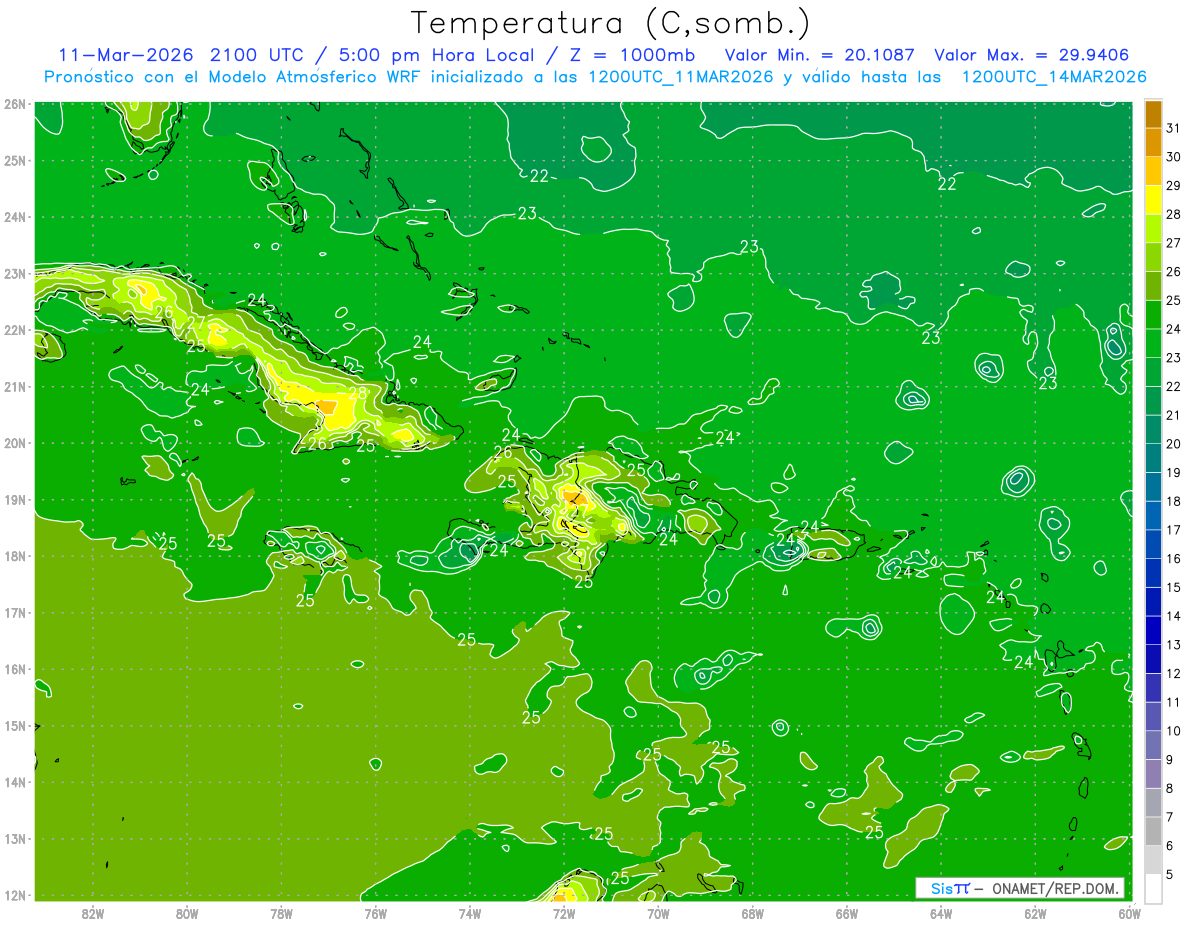Pick the white swatch below legend value 5
The height and width of the screenshot is (927, 1200).
click(1153, 888)
